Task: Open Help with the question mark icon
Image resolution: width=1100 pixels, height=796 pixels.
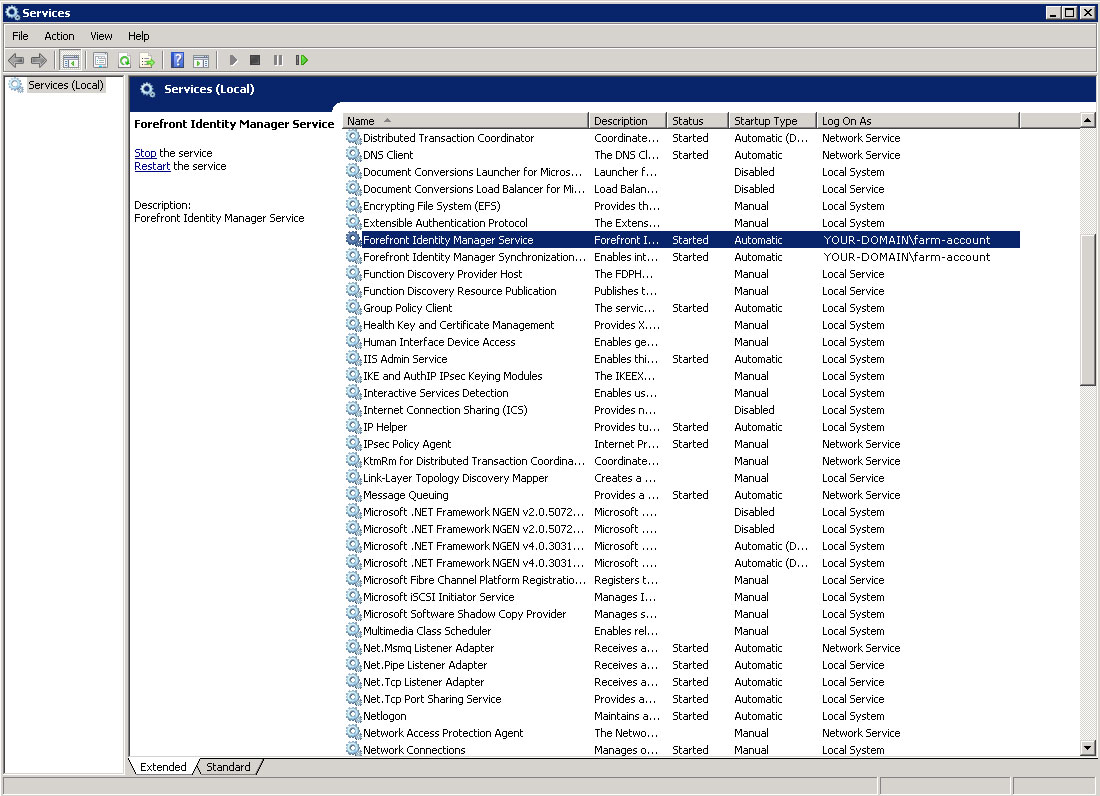Action: point(177,60)
